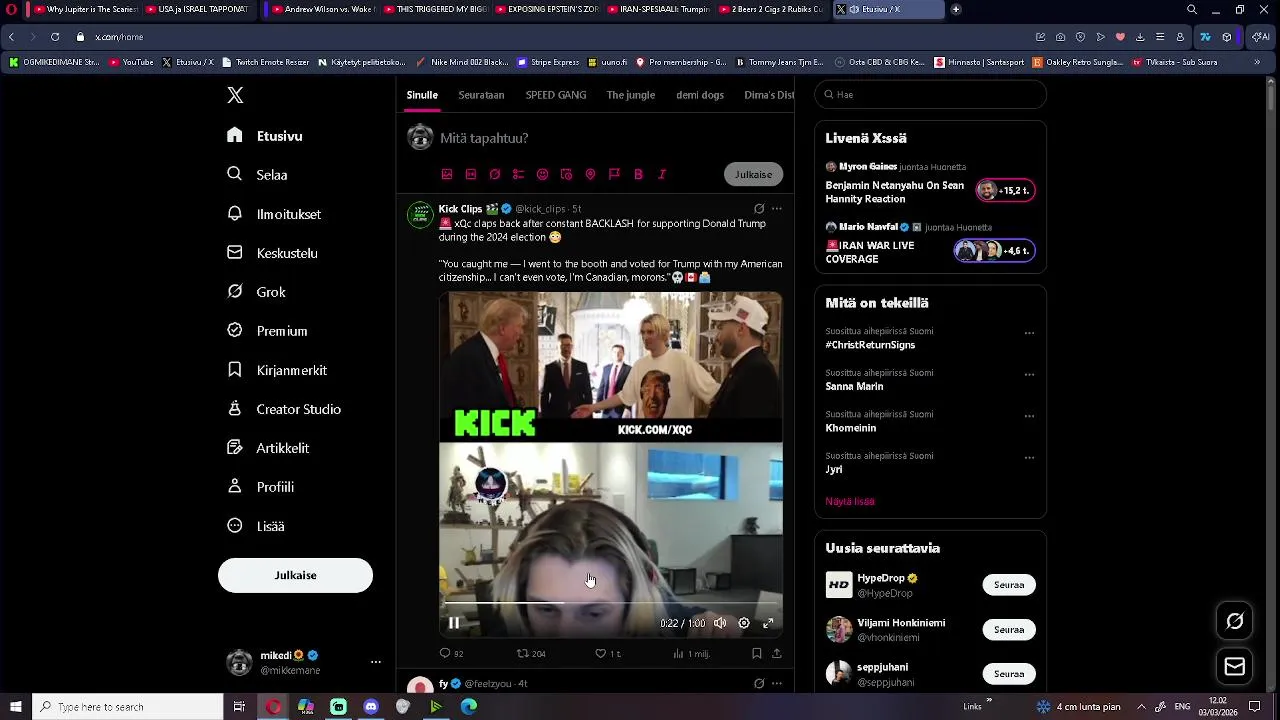
Task: Click the Hae search field
Action: coord(930,94)
